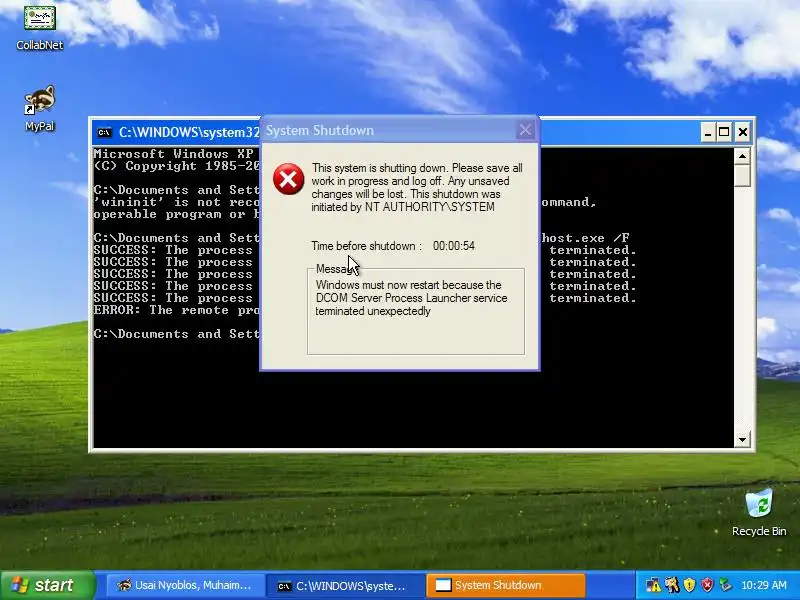800x600 pixels.
Task: Click the disabled close button on System Shutdown
Action: 526,130
